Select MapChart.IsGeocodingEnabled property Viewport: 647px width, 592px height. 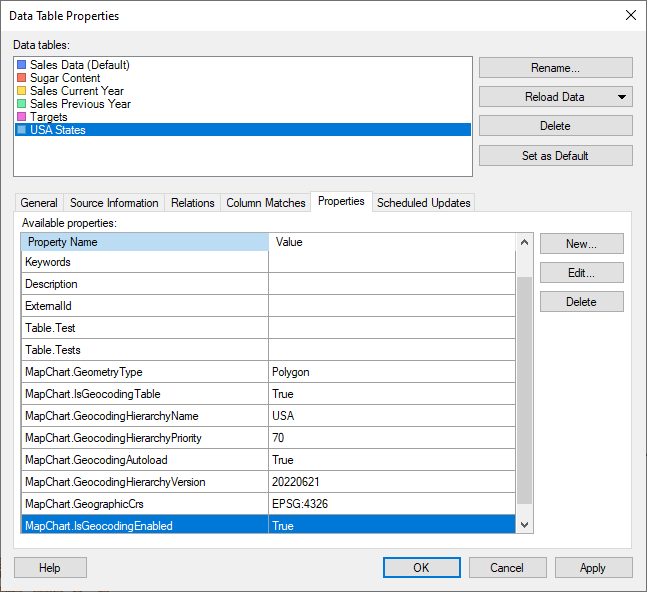268,524
